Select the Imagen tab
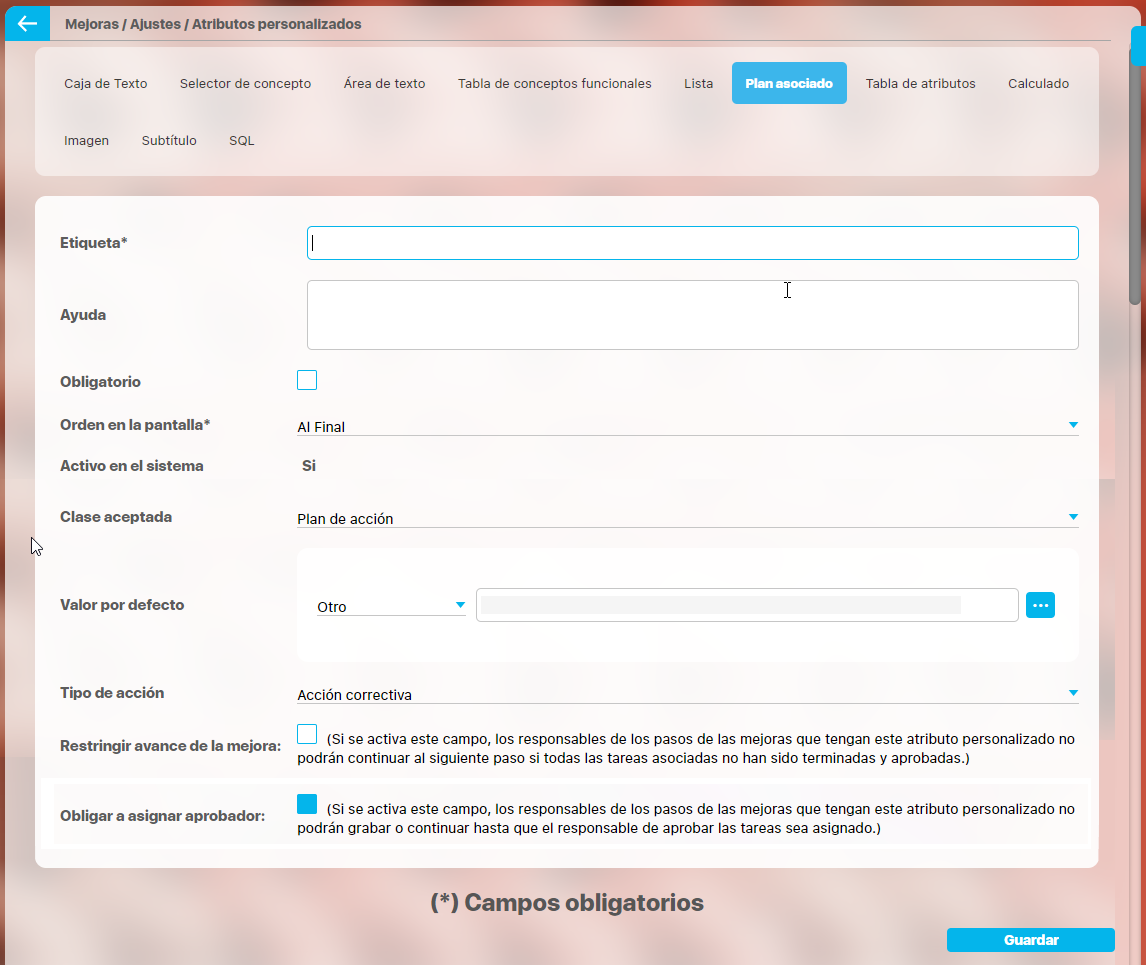 86,141
